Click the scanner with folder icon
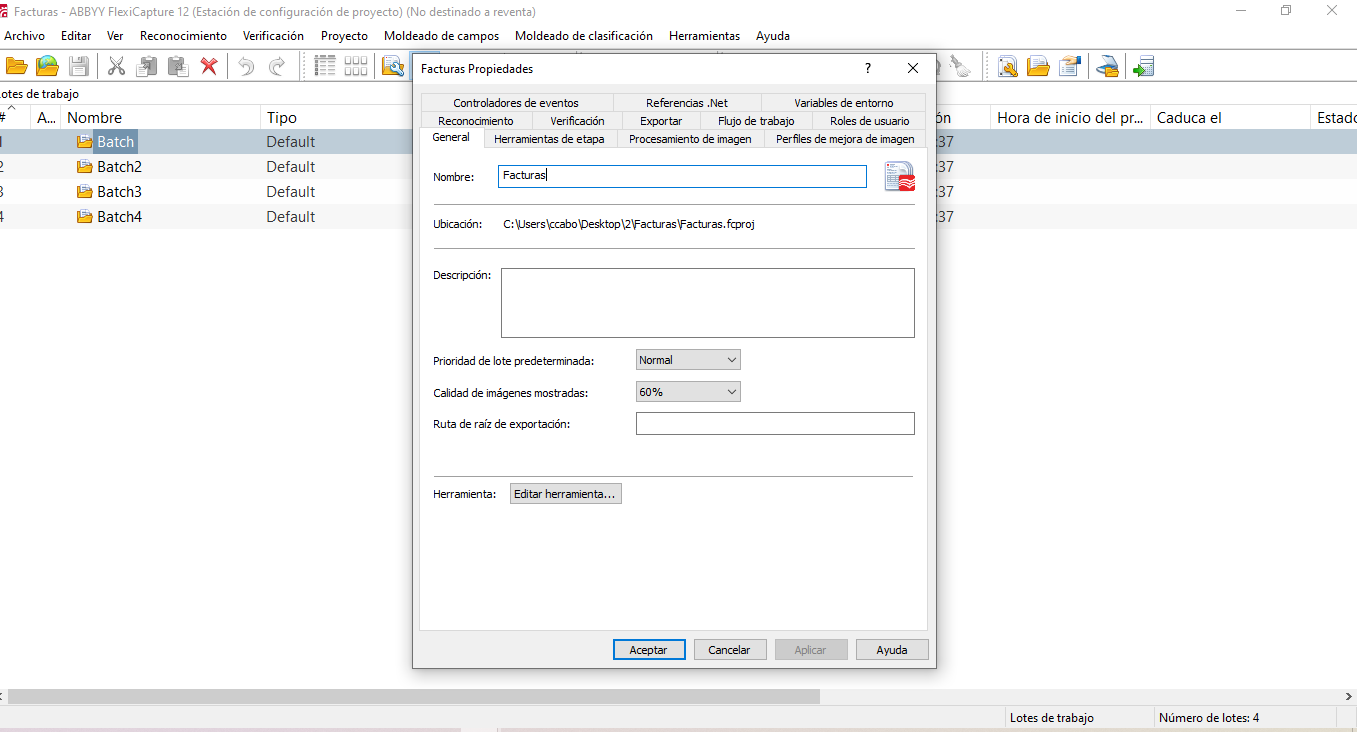 click(1107, 66)
